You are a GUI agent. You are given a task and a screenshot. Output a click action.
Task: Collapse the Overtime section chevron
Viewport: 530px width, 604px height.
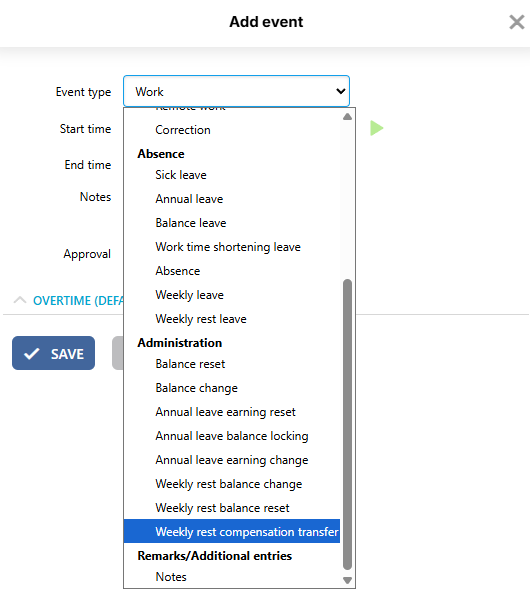[20, 300]
